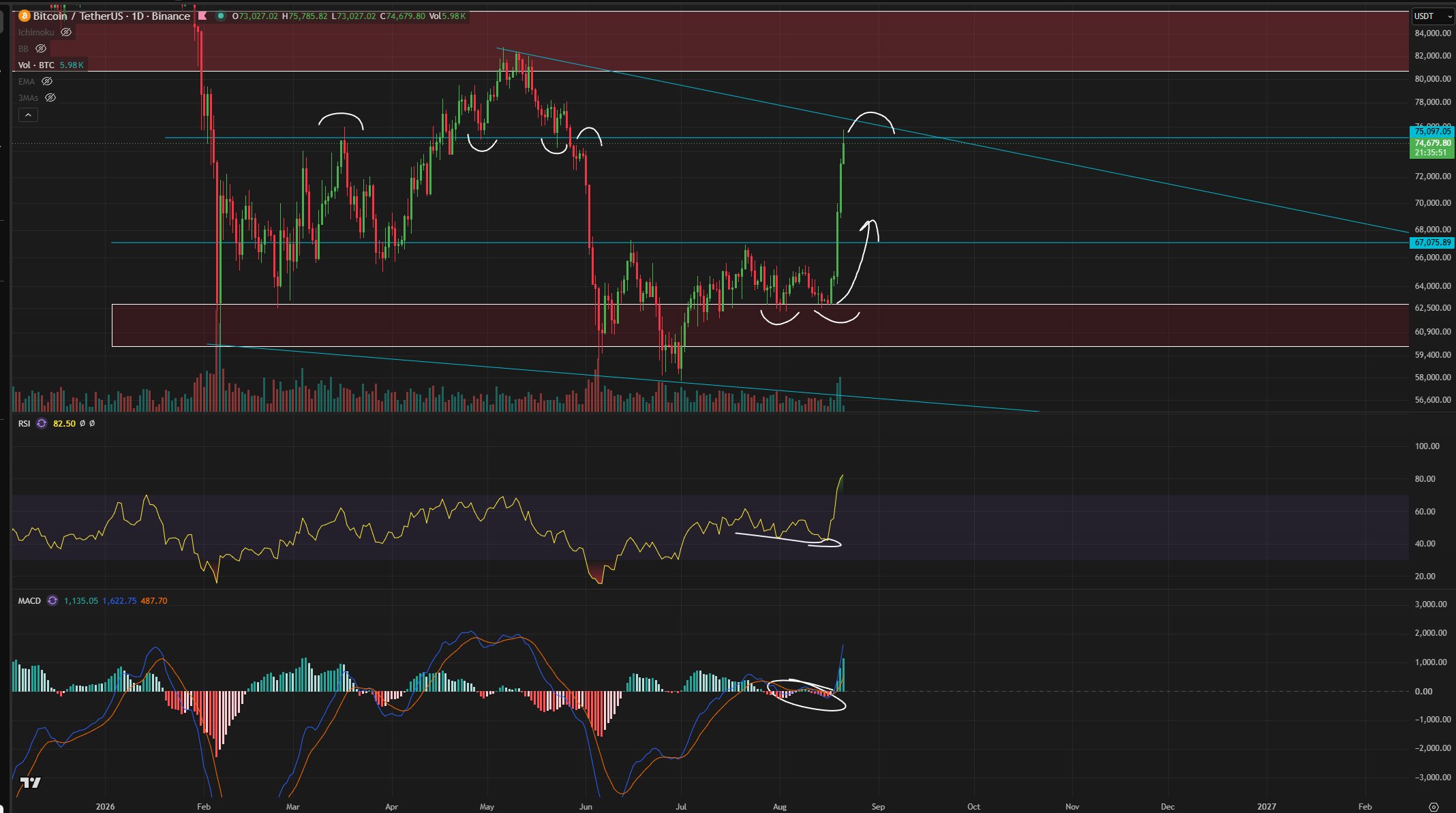Click the purple refresh icon beside MACD
Screen dimensions: 1456x813
[x=52, y=600]
